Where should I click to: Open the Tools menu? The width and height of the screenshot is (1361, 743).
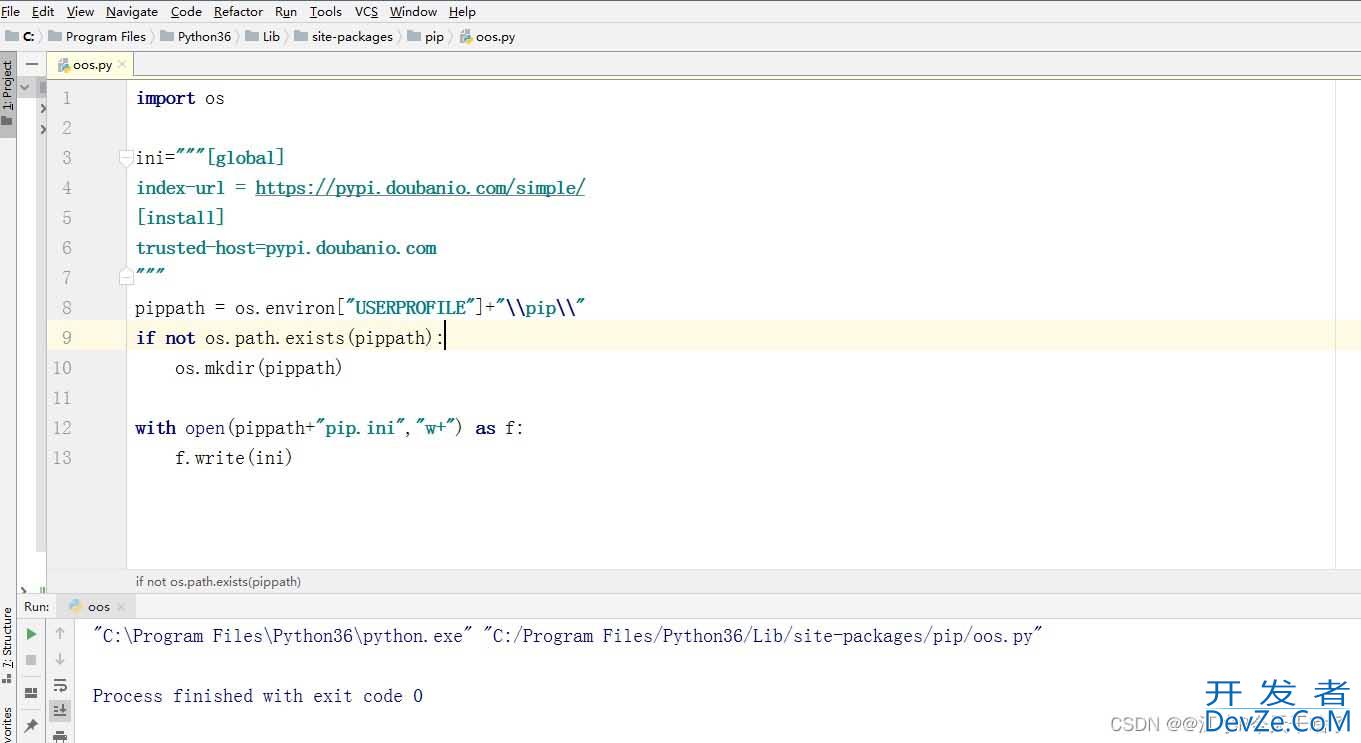(326, 12)
